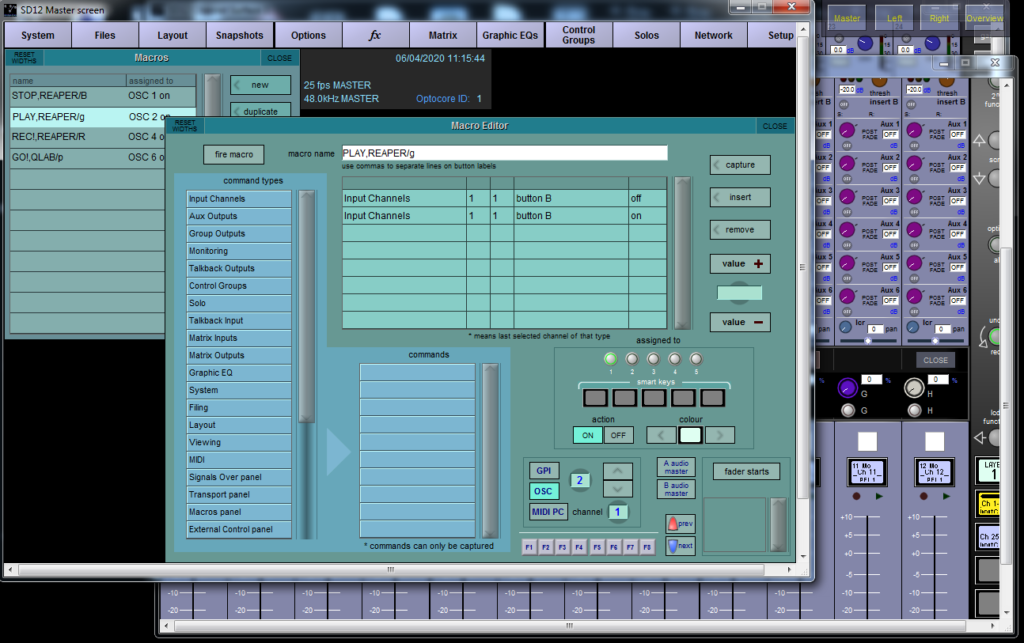Click new in the Macros panel
Viewport: 1024px width, 643px height.
tap(260, 85)
